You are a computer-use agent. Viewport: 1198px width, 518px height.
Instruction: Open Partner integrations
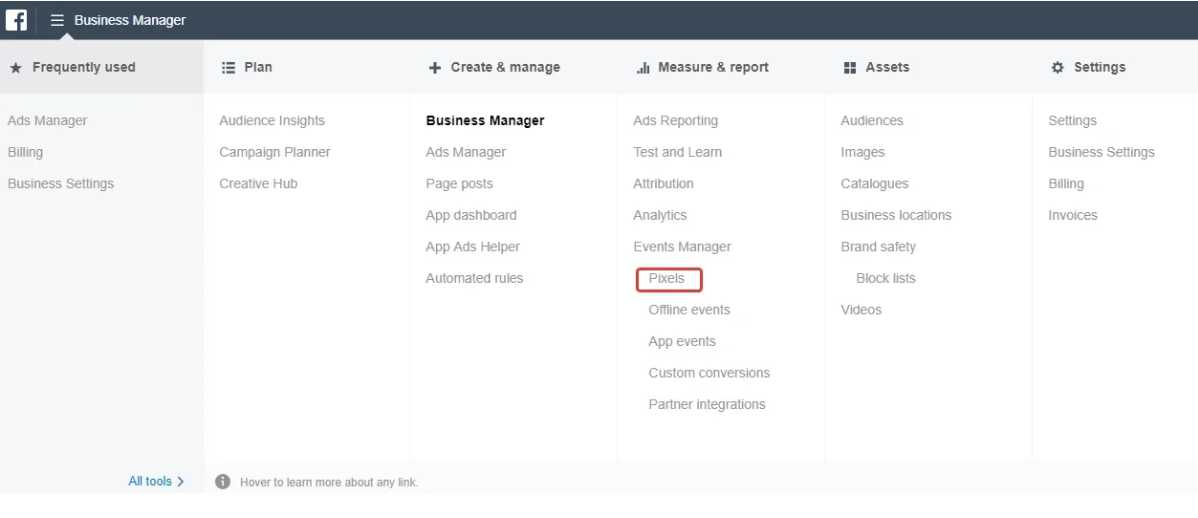[707, 404]
